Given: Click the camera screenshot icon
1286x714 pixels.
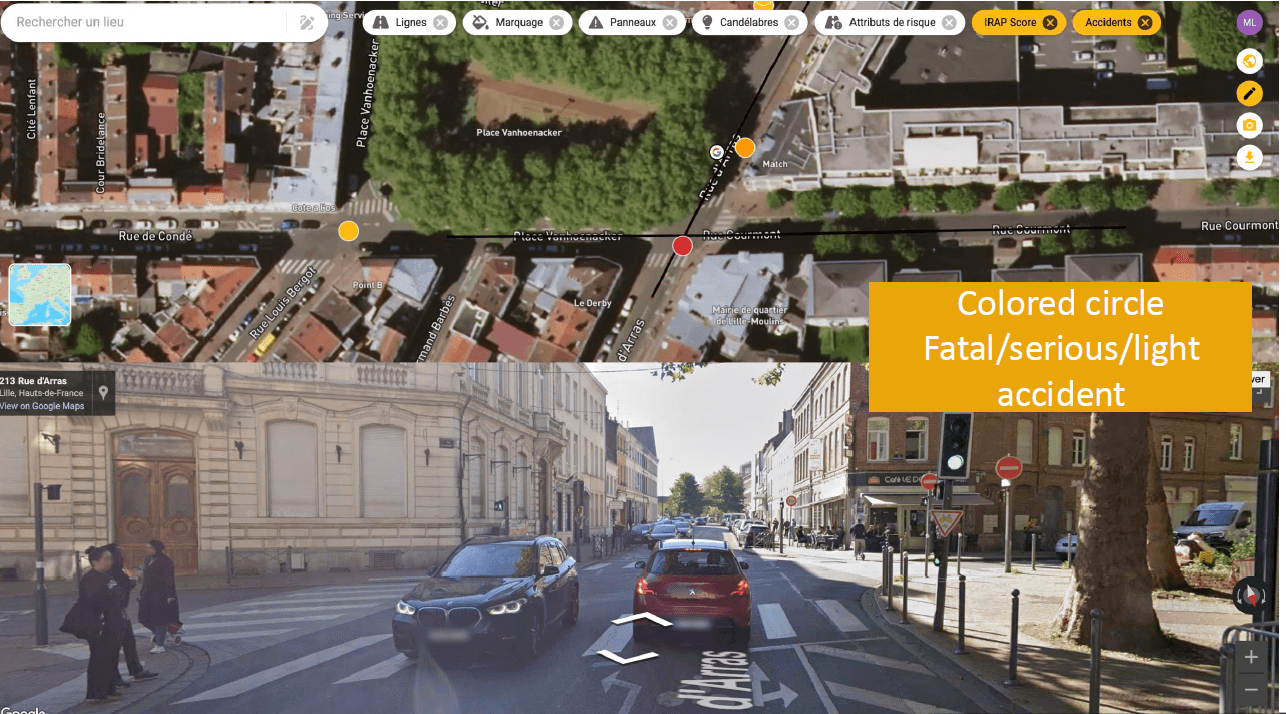Looking at the screenshot, I should point(1249,126).
